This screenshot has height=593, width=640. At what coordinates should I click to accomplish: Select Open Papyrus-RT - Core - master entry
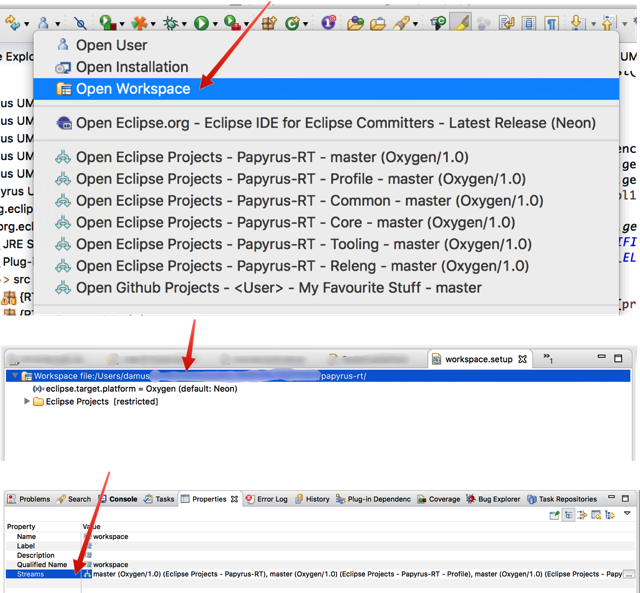[326, 222]
